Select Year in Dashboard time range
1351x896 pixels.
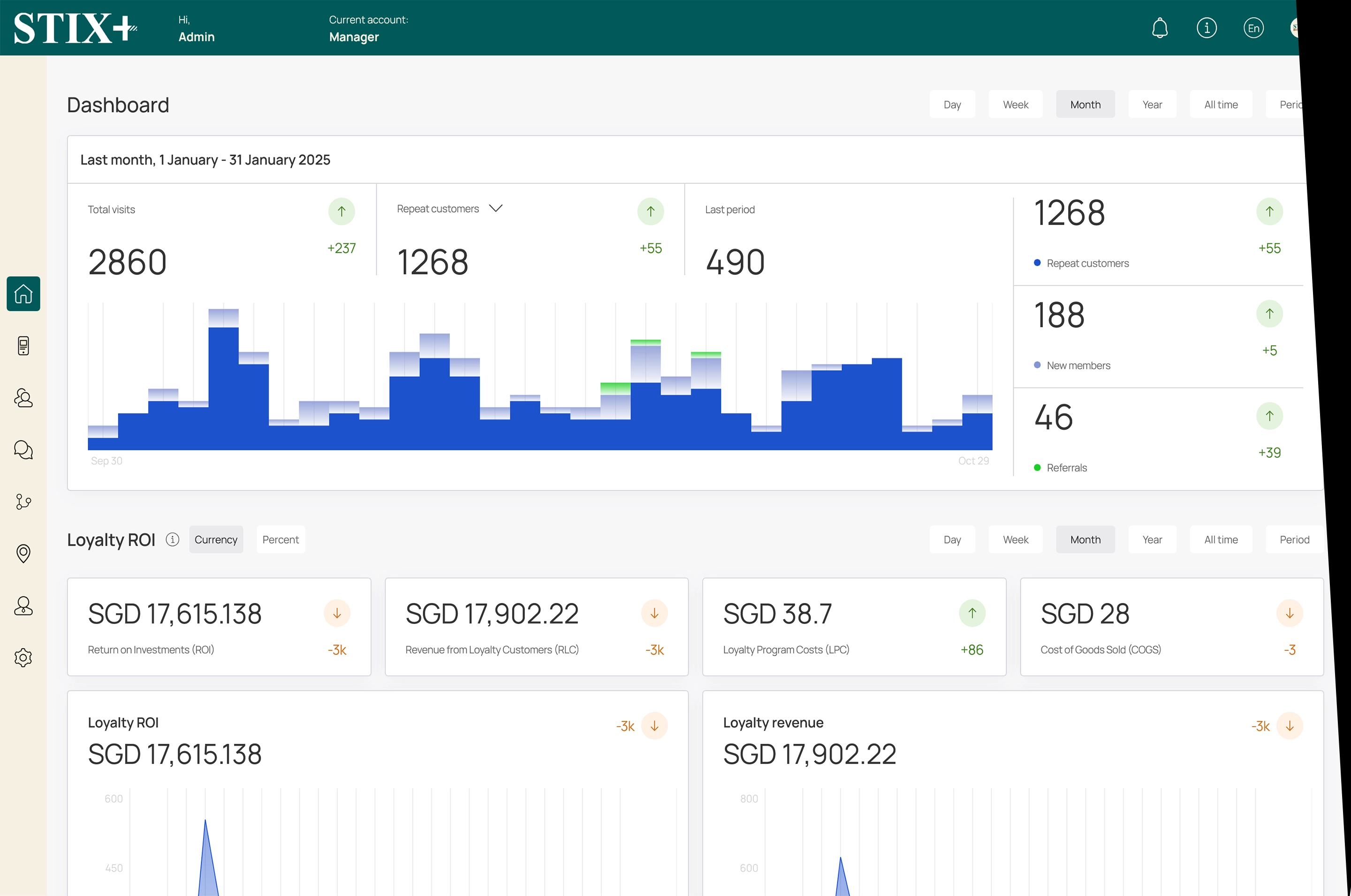click(1152, 105)
